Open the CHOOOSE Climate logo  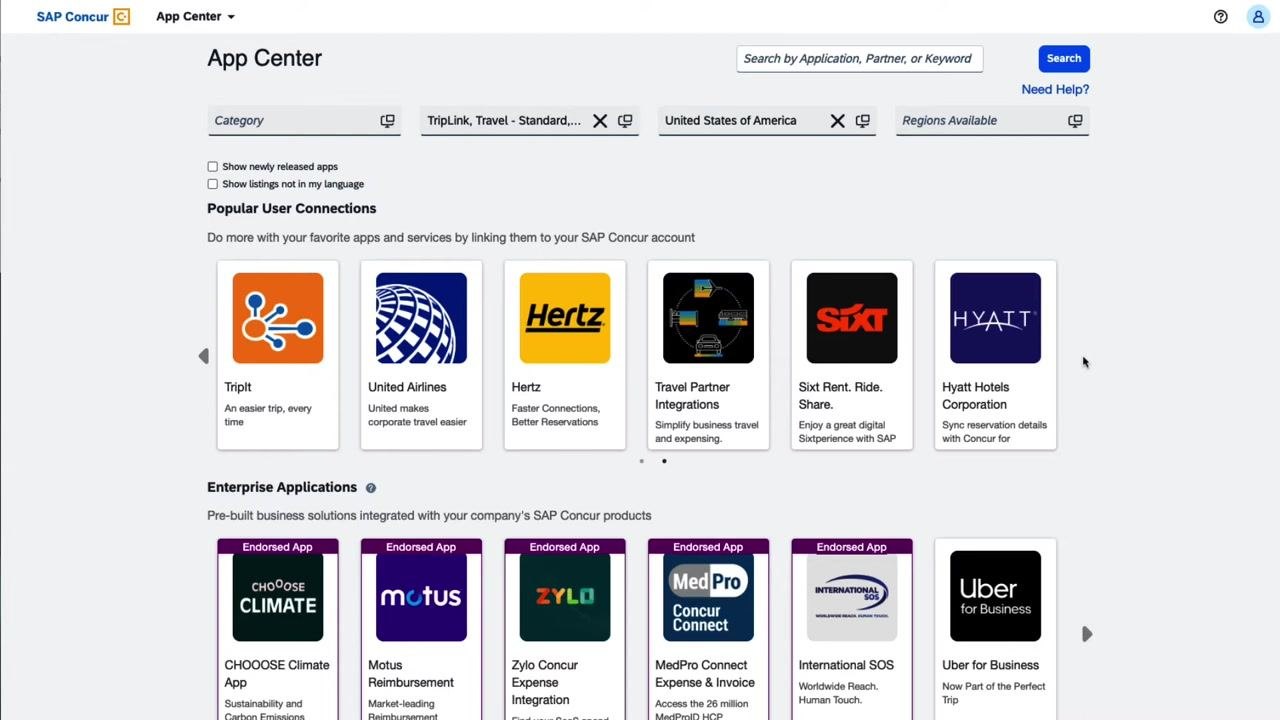278,596
